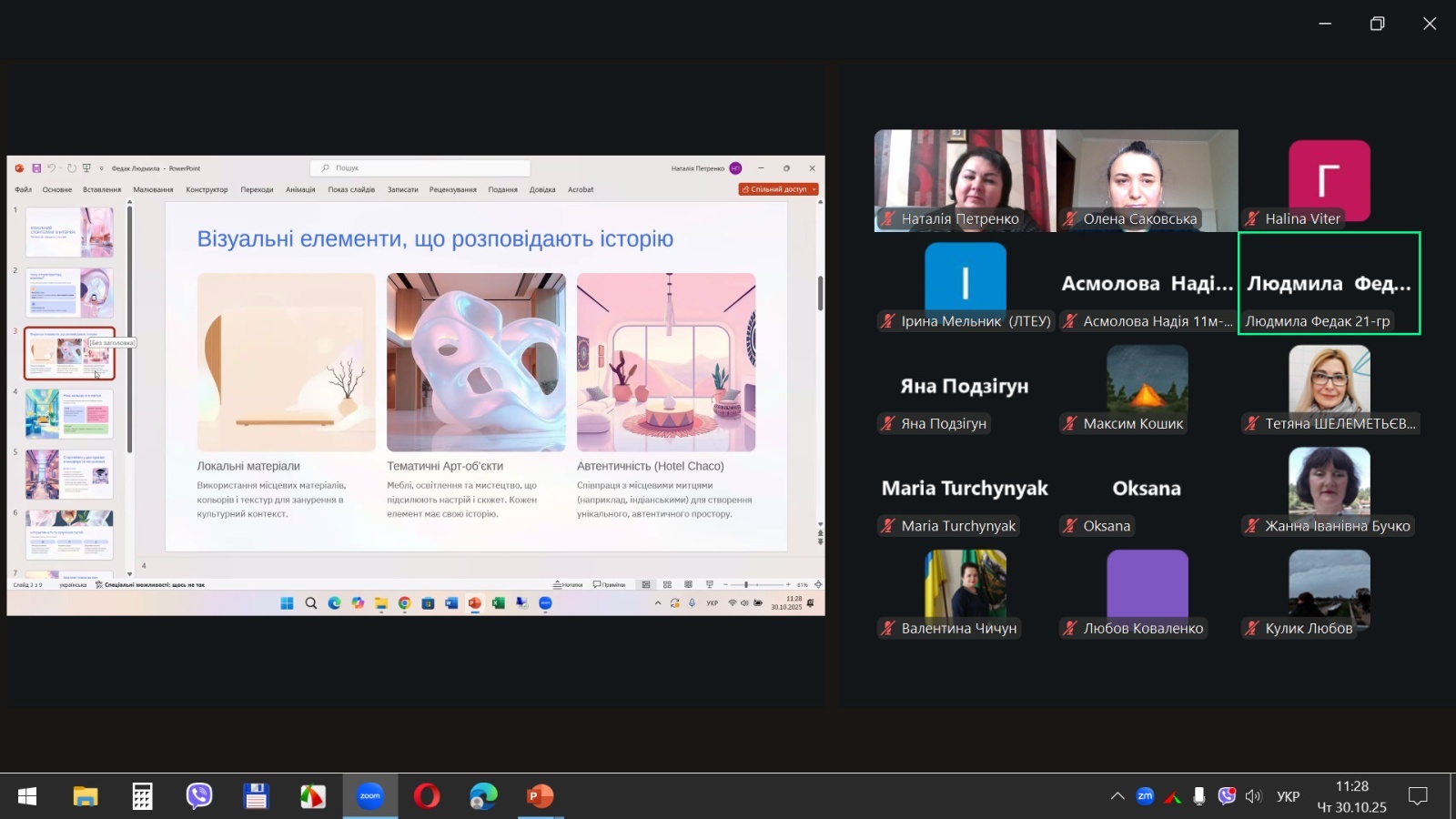
Task: Expand hidden system tray icons chevron
Action: [1117, 796]
